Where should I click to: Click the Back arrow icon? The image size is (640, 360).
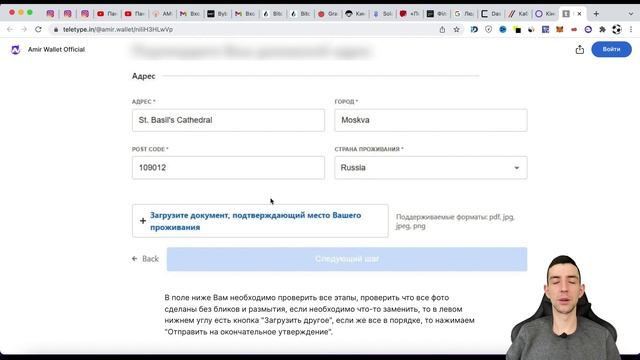click(x=135, y=259)
